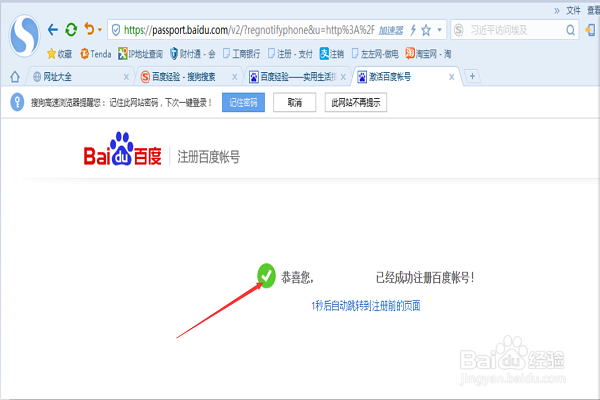
Task: Click the Sogou search engine icon
Action: point(459,30)
